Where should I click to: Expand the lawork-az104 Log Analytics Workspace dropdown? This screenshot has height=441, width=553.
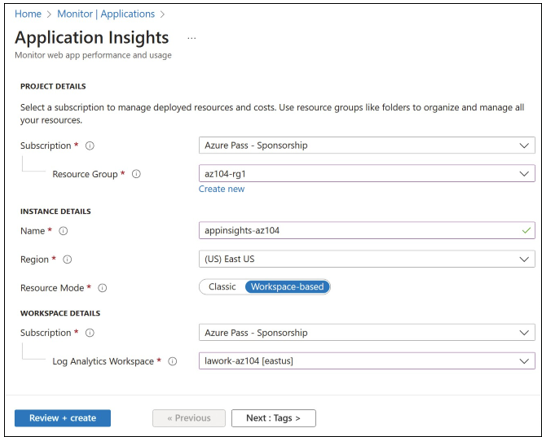coord(367,361)
